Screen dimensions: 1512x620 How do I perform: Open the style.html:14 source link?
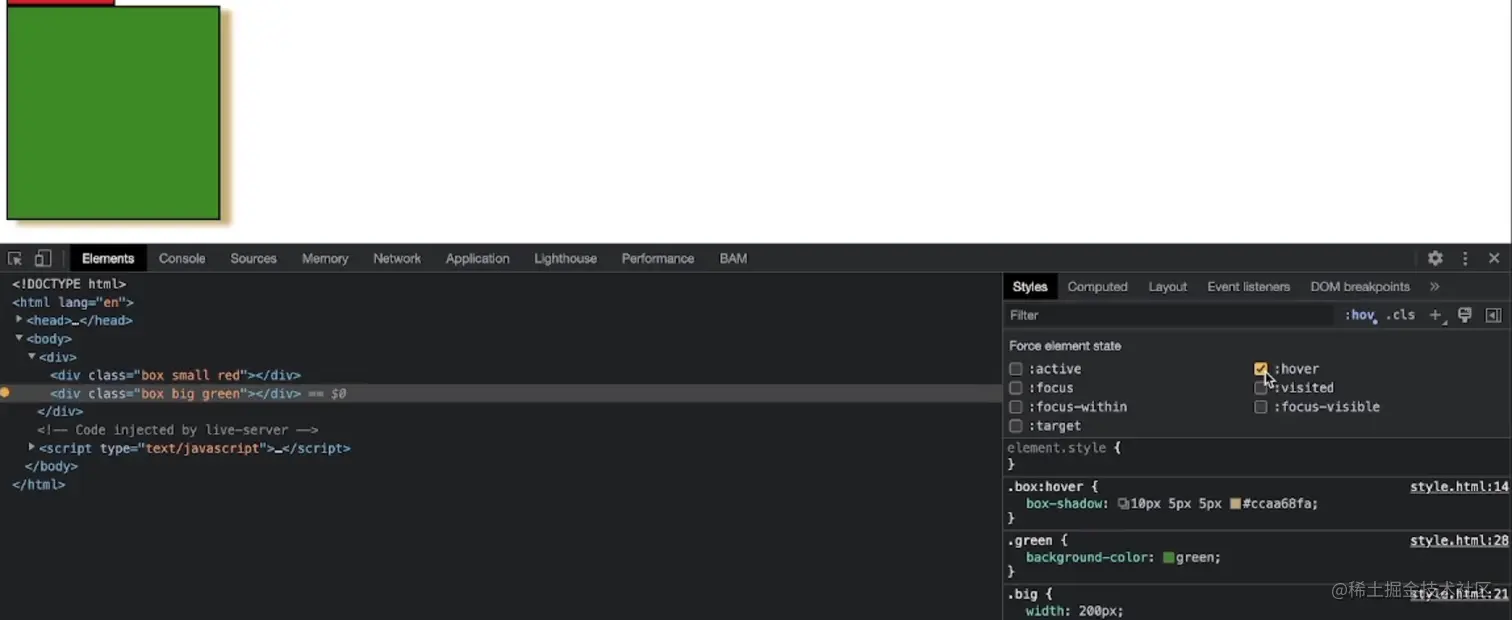(x=1459, y=487)
